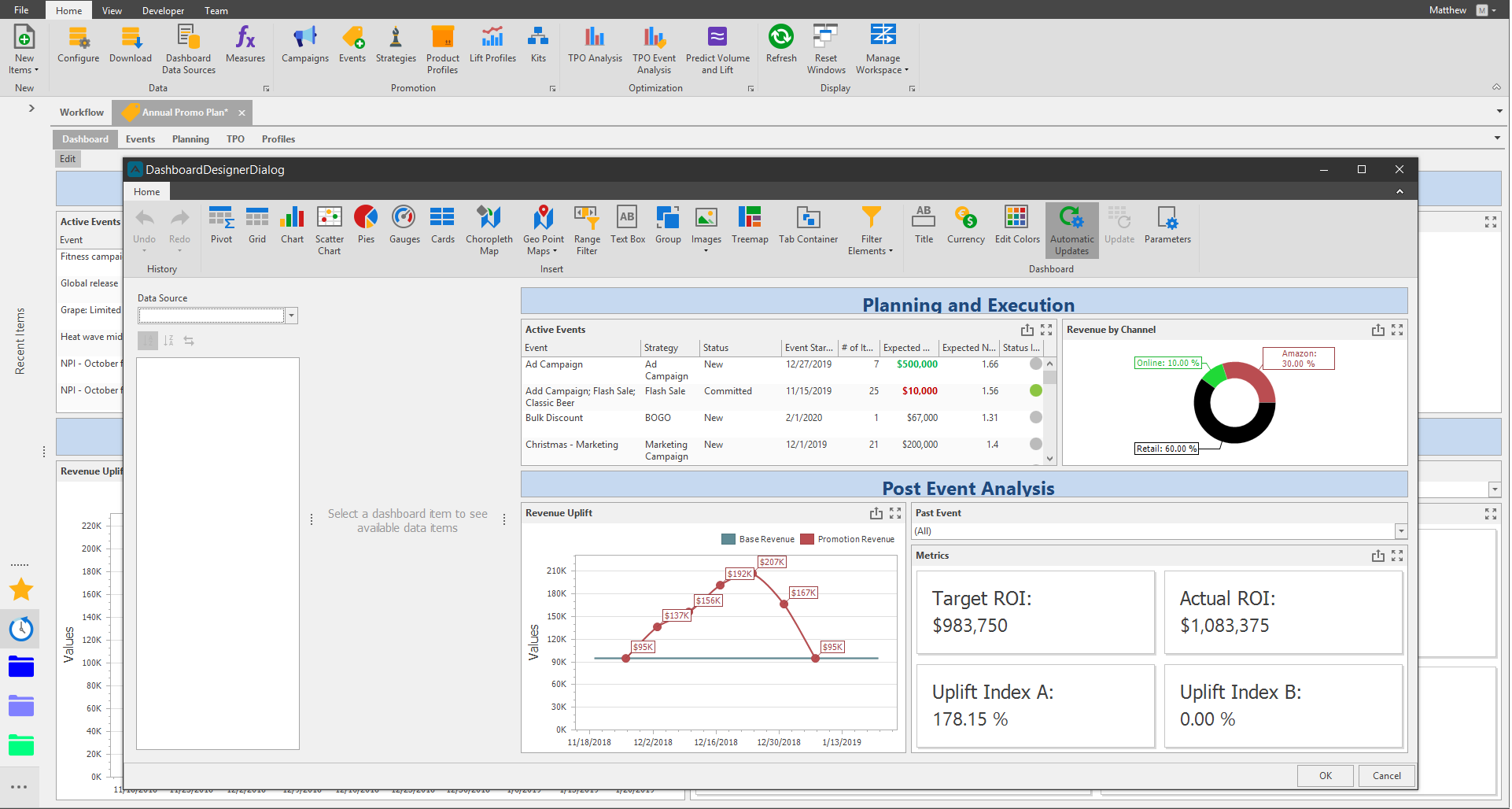Add a Cards item

pyautogui.click(x=442, y=225)
